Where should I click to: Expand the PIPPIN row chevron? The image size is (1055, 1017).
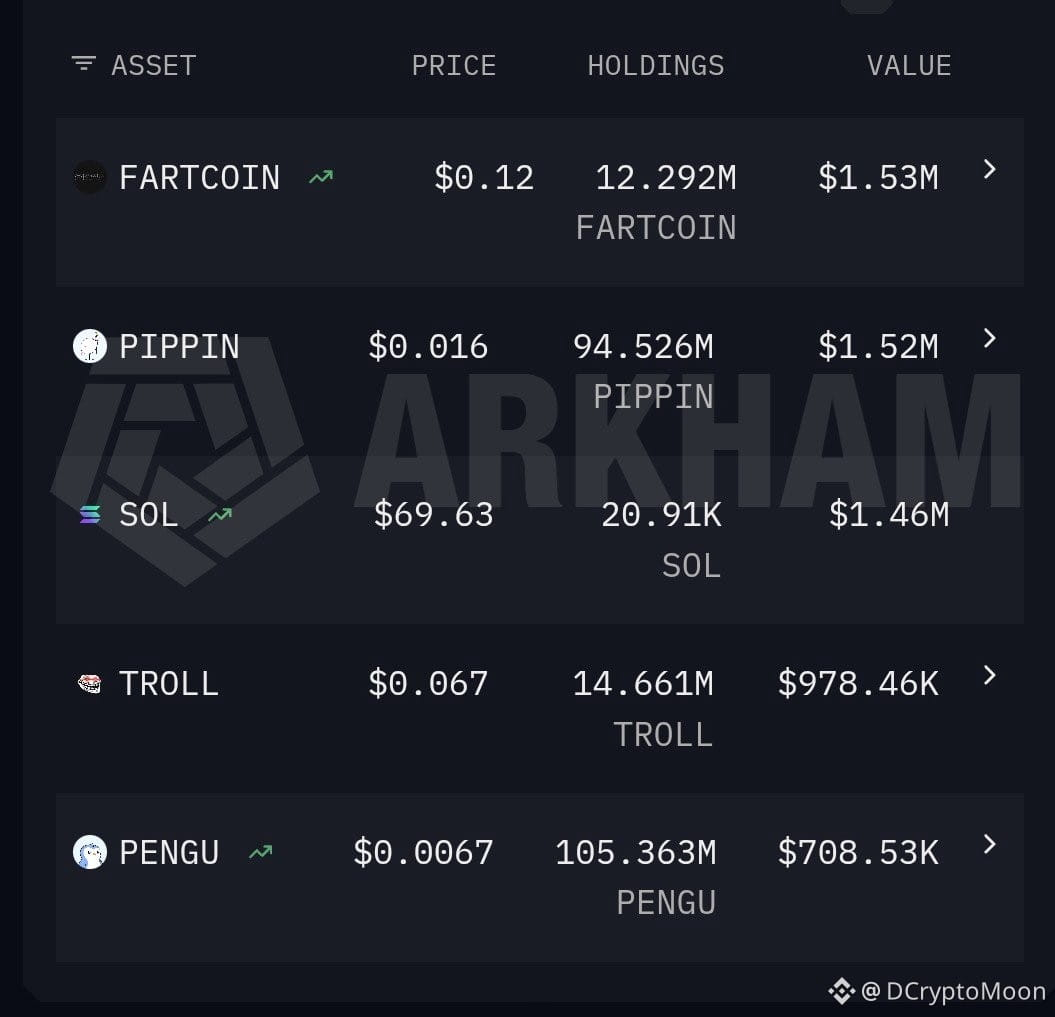[x=989, y=338]
